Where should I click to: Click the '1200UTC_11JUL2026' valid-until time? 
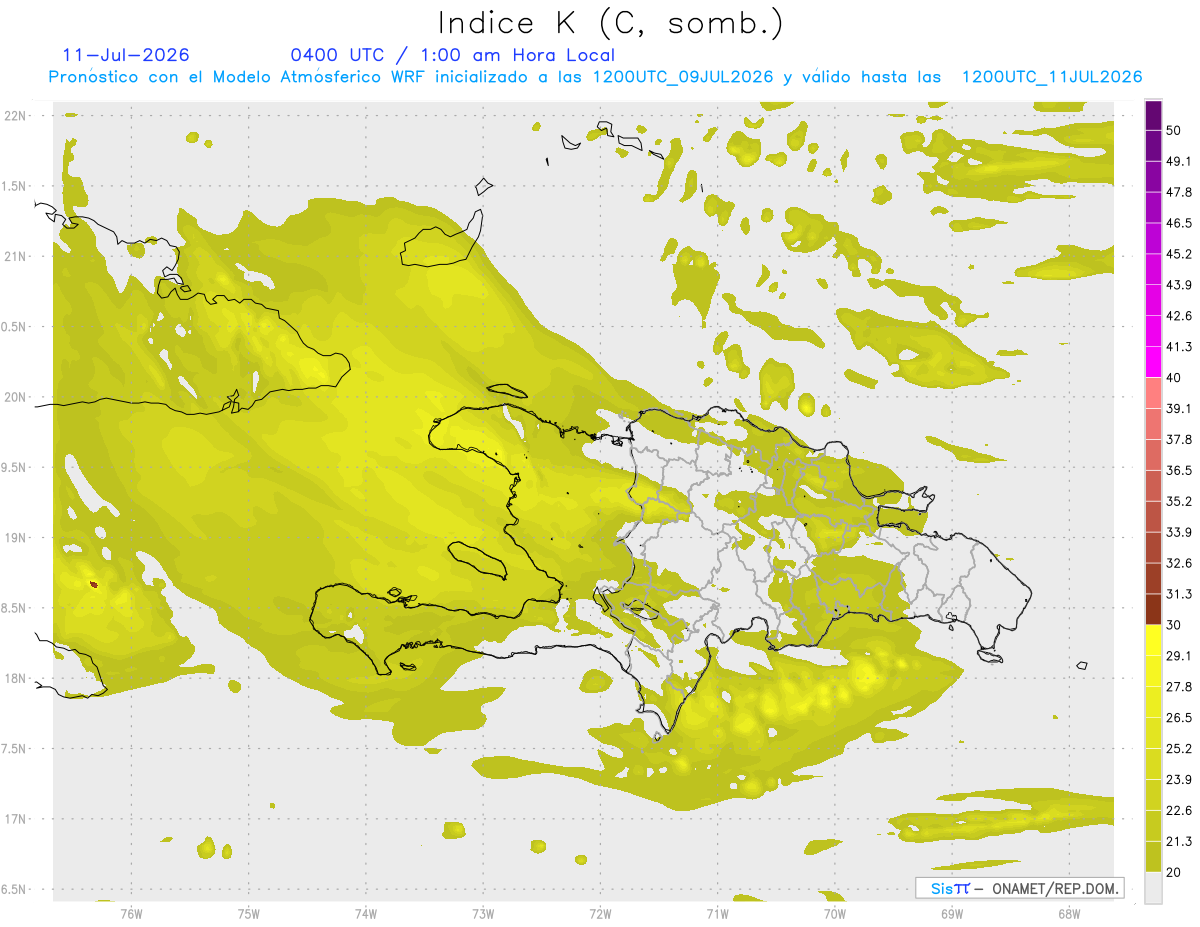(1052, 77)
